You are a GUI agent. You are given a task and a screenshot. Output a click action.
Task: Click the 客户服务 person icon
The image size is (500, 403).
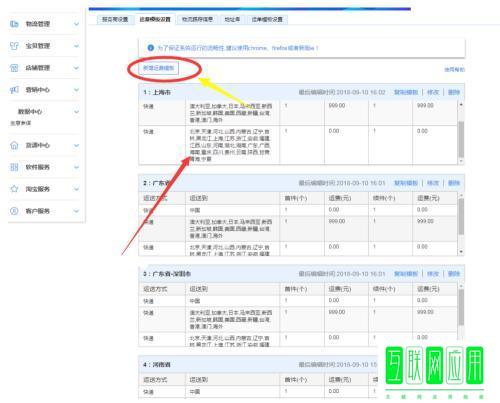click(14, 211)
